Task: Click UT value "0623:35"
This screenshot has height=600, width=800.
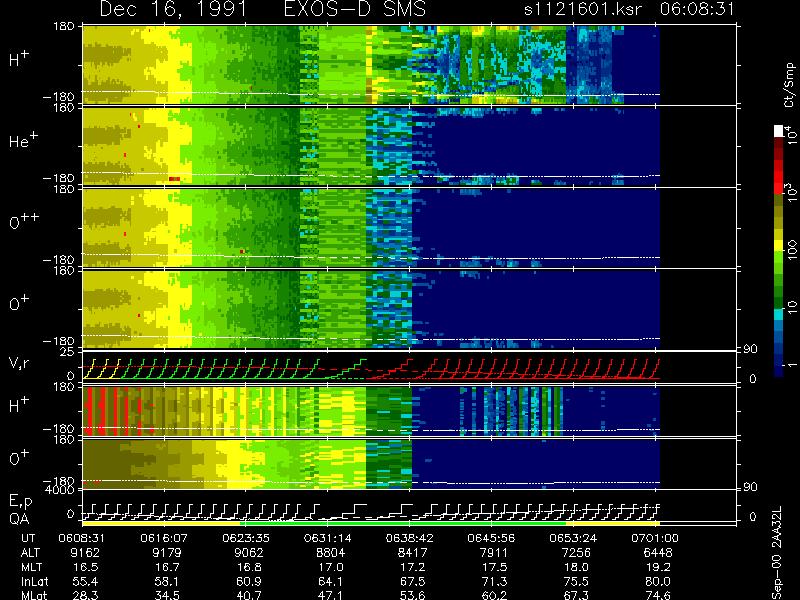Action: (x=246, y=538)
